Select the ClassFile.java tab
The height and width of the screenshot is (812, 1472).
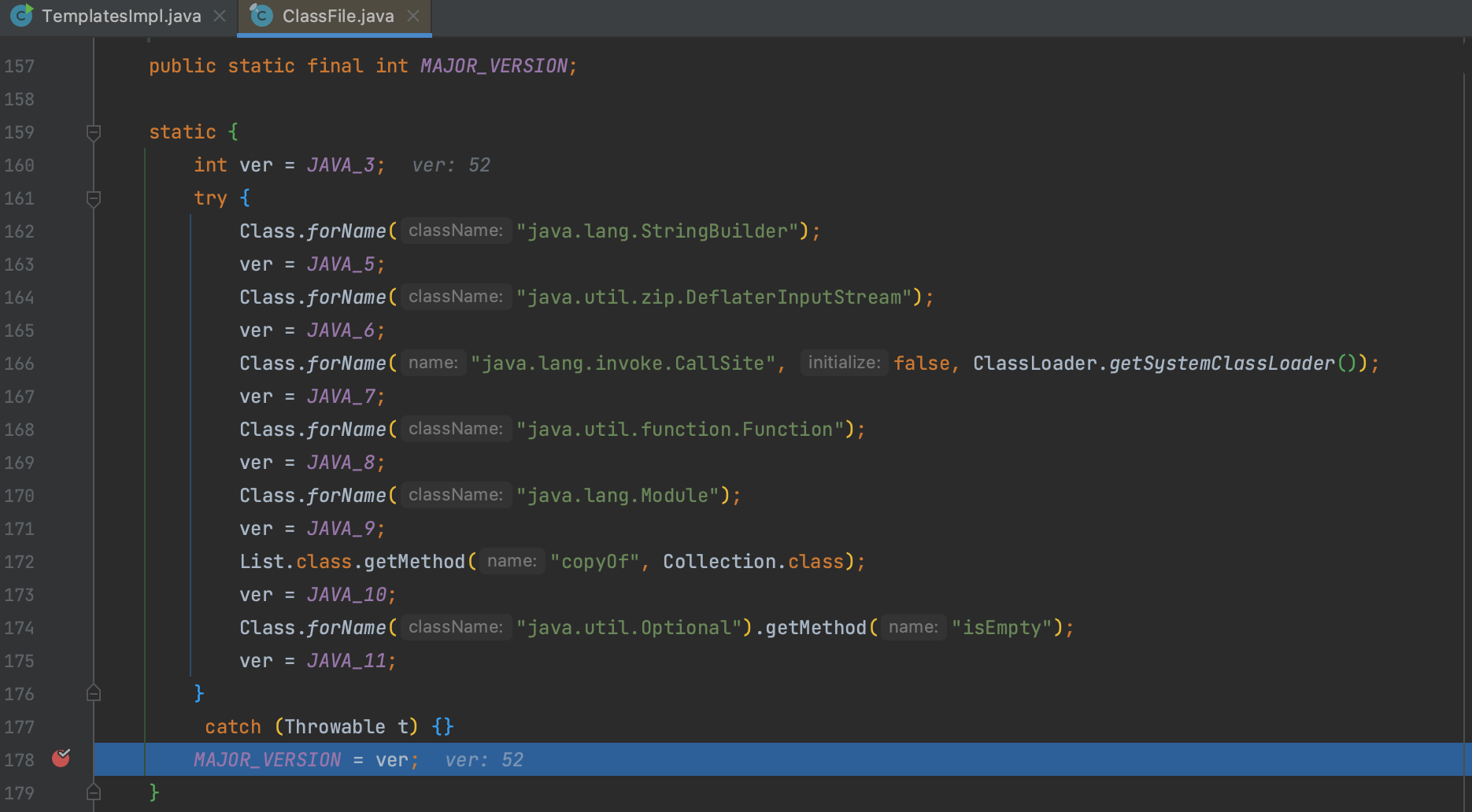pyautogui.click(x=338, y=16)
